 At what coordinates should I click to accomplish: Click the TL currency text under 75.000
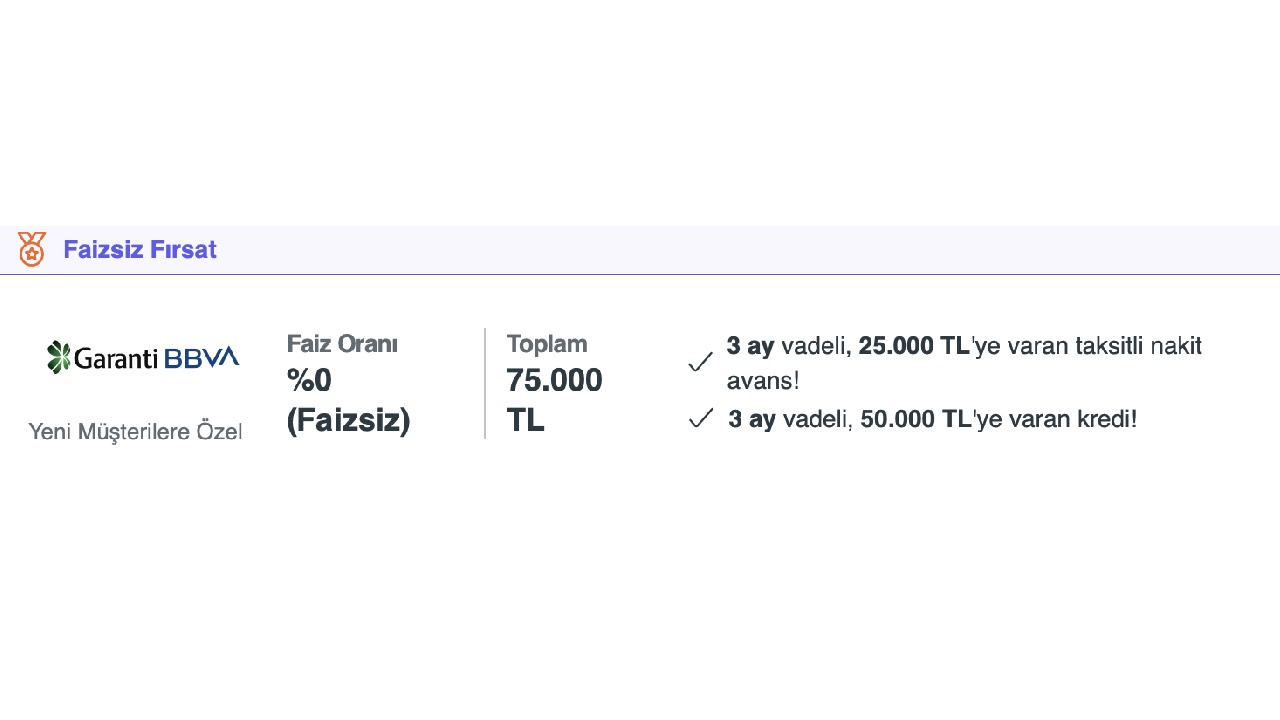pos(525,421)
